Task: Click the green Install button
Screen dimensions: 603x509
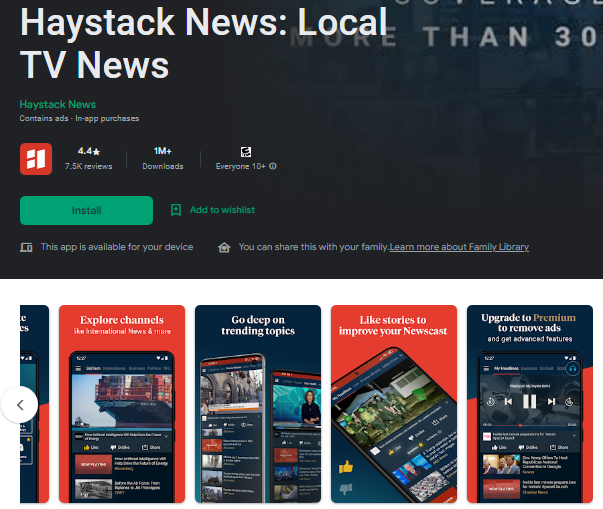Action: (86, 210)
